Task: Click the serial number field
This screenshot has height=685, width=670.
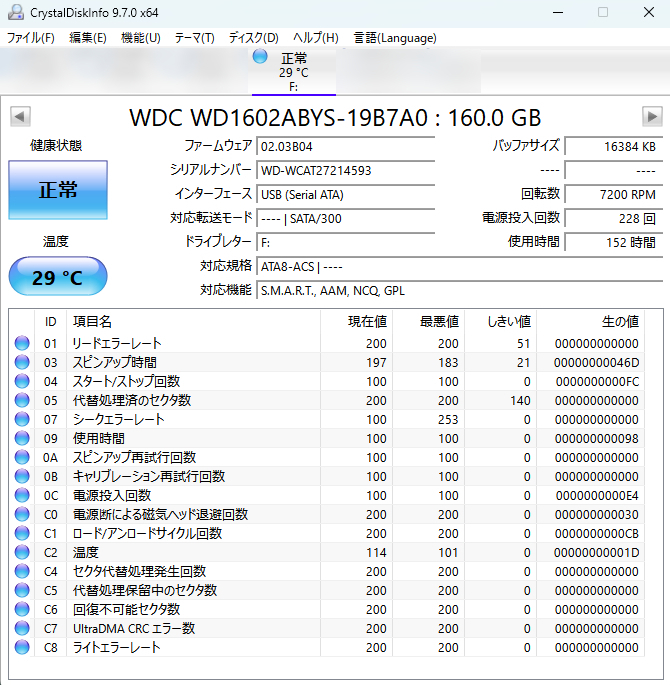Action: point(345,170)
